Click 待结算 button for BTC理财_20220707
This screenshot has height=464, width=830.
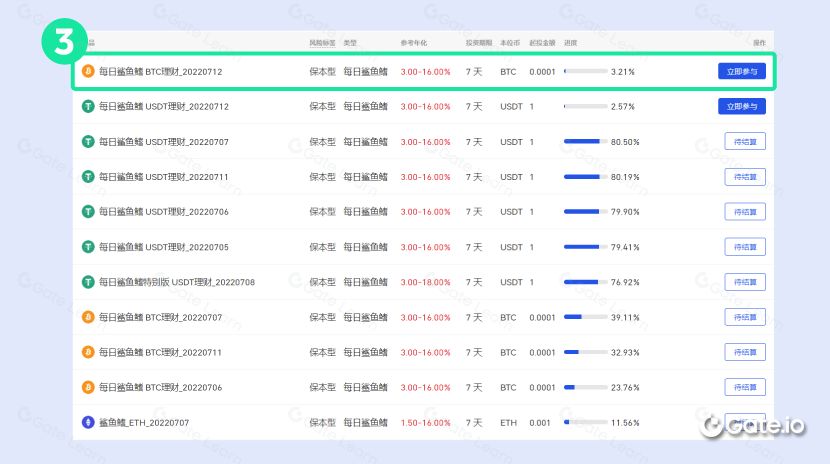(x=744, y=317)
